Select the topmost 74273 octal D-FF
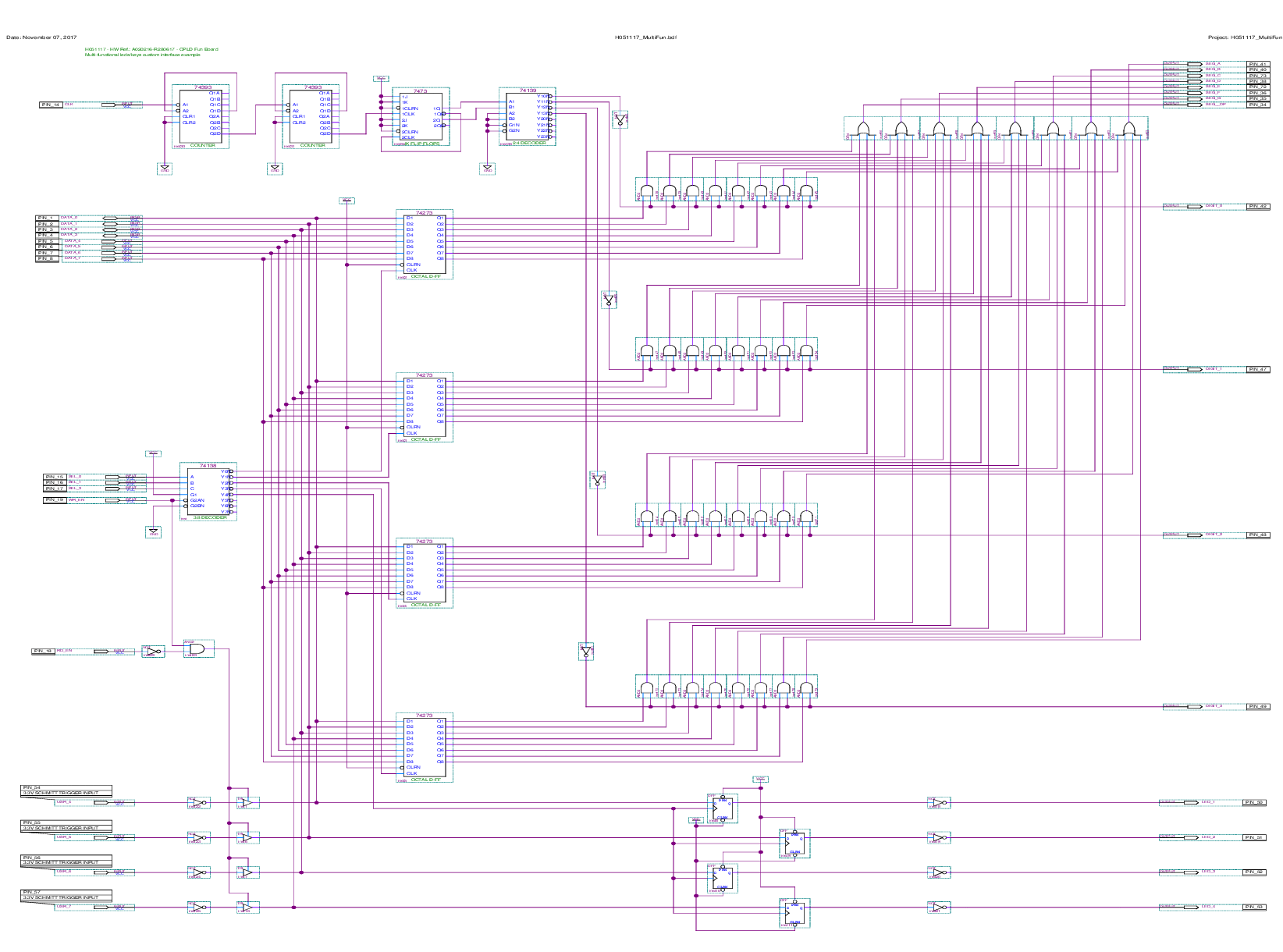This screenshot has width=1283, height=952. point(424,244)
